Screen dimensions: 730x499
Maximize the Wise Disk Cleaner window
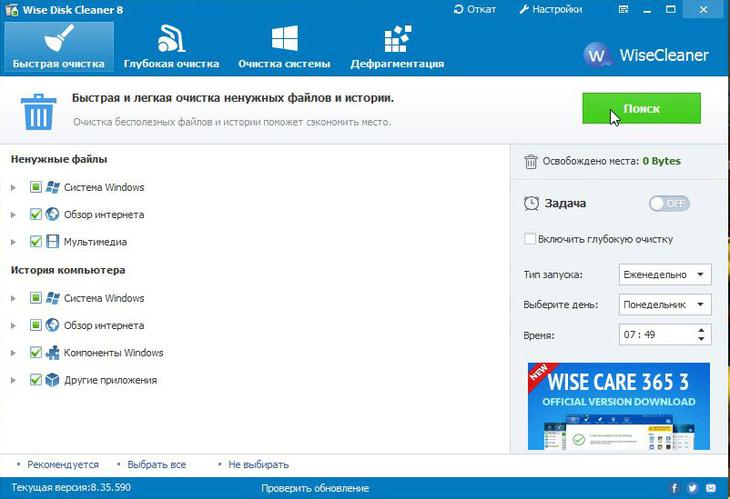click(x=670, y=9)
